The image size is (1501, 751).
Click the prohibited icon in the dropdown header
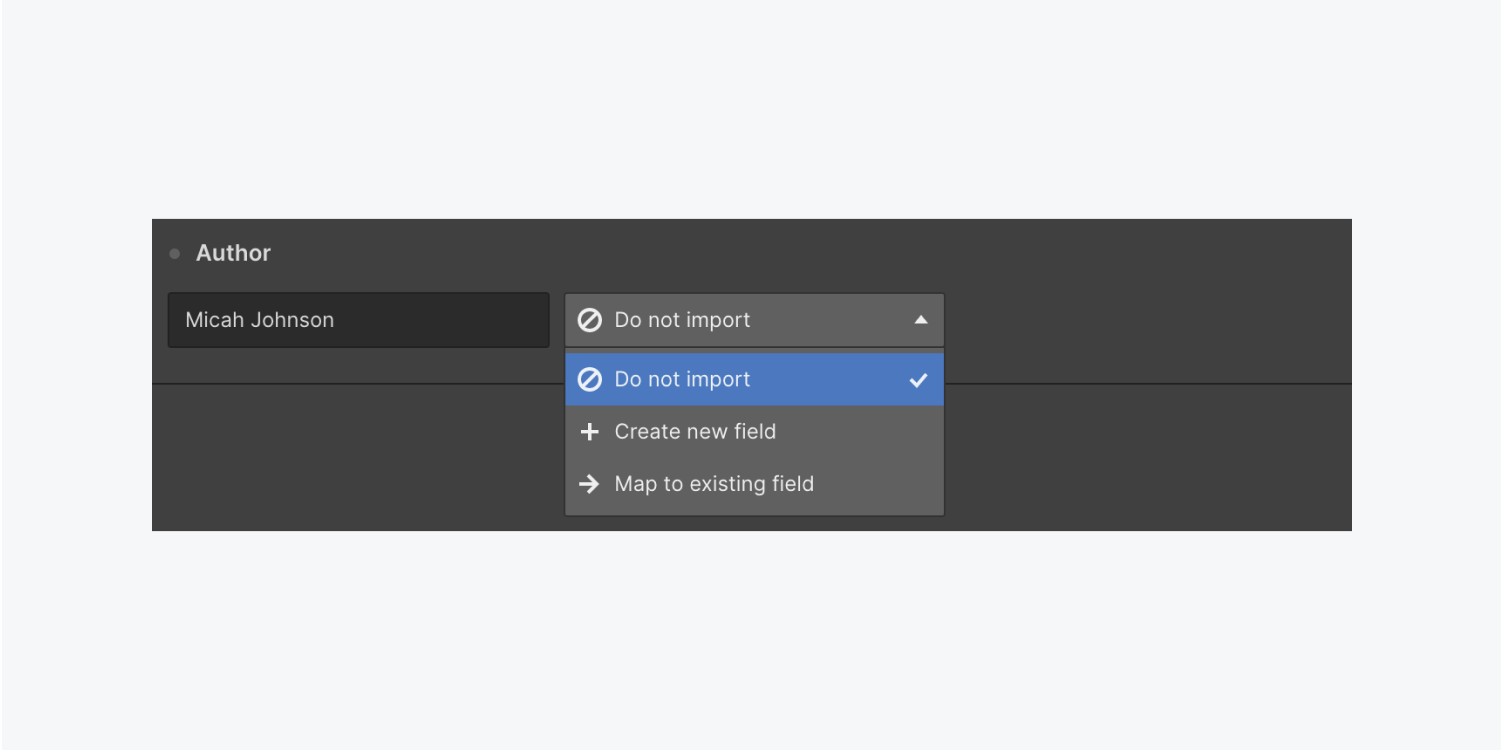pyautogui.click(x=590, y=320)
